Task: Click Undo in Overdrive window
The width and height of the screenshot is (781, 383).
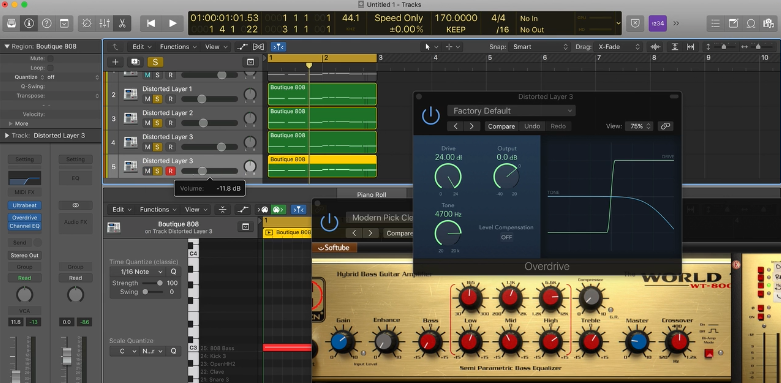Action: pyautogui.click(x=532, y=127)
